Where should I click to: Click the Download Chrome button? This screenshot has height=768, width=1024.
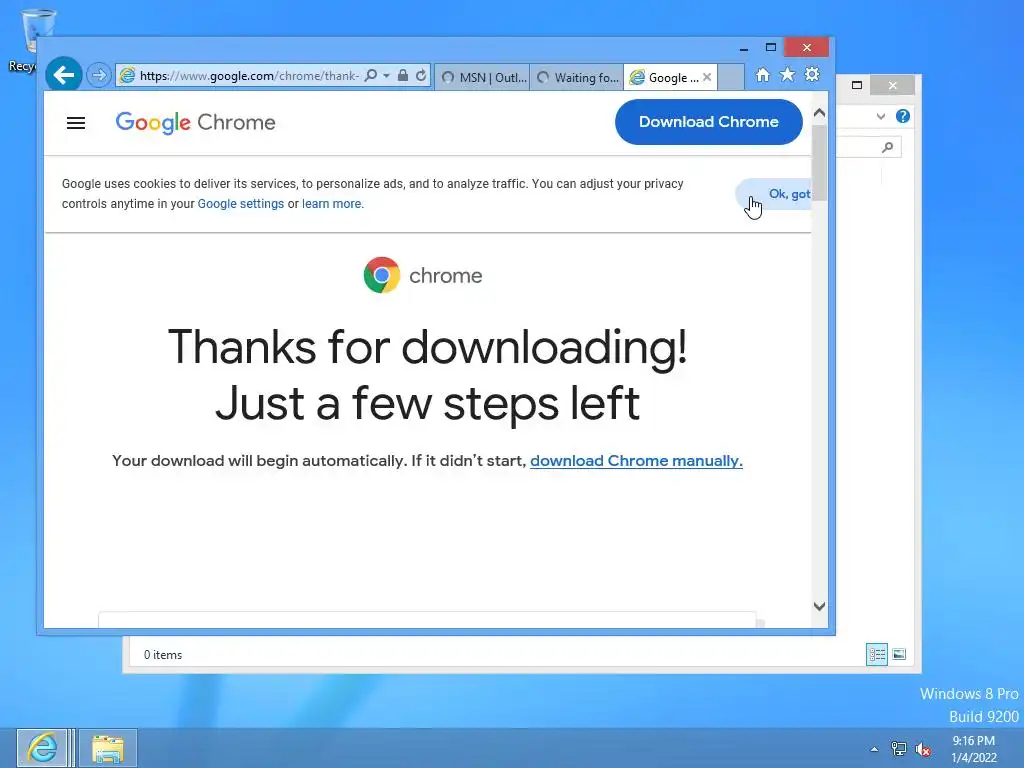click(x=709, y=121)
